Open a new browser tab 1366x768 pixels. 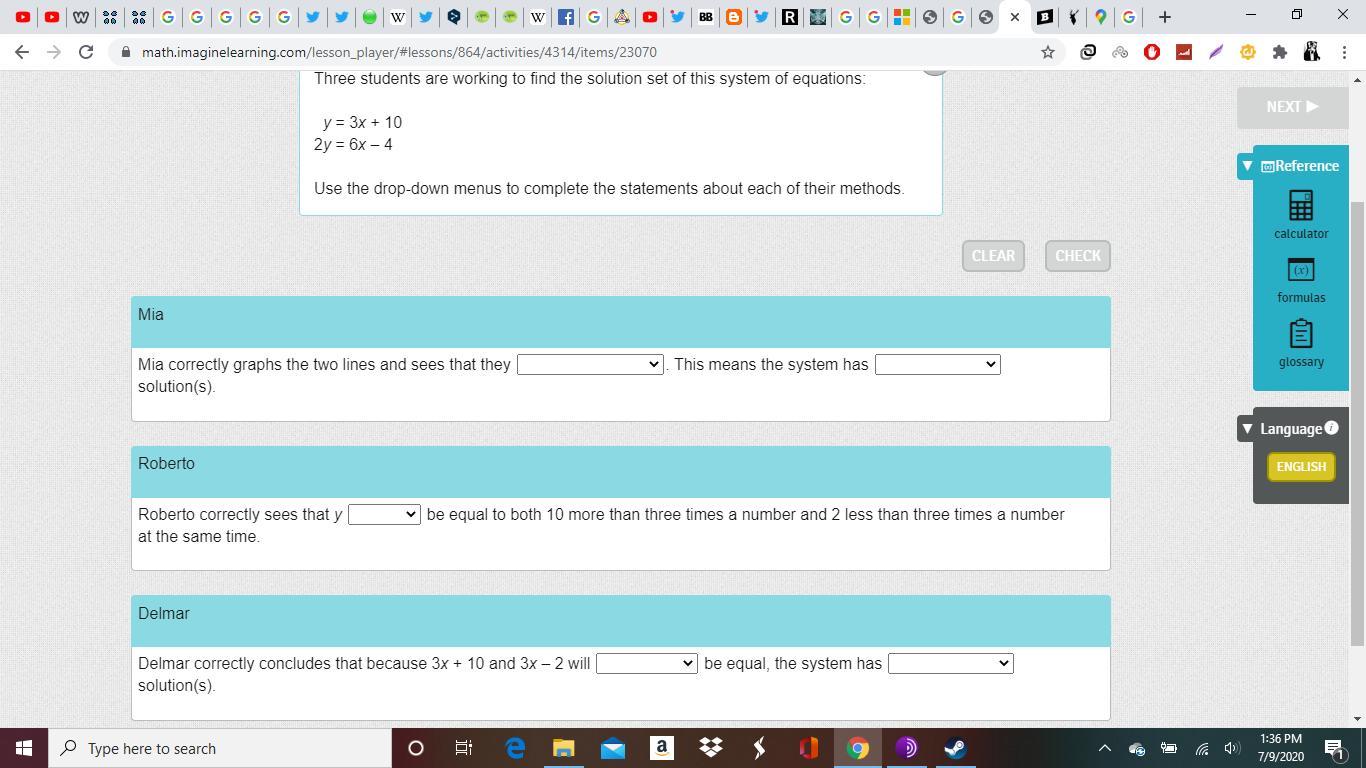pyautogui.click(x=1165, y=16)
